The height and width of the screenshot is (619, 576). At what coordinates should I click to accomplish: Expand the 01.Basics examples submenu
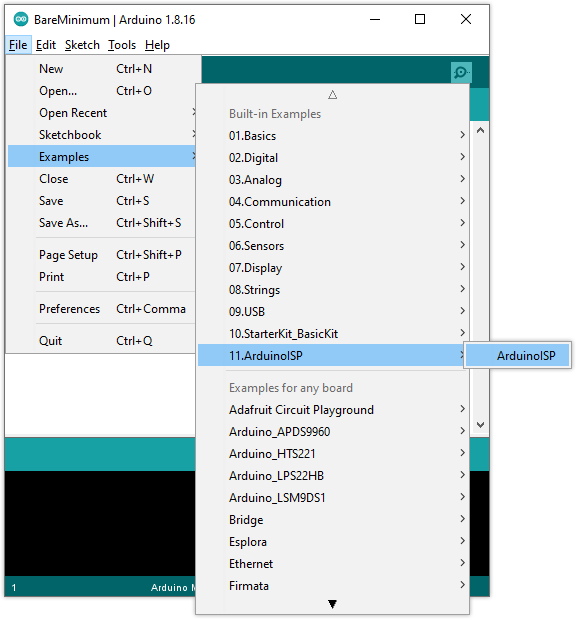tap(332, 136)
